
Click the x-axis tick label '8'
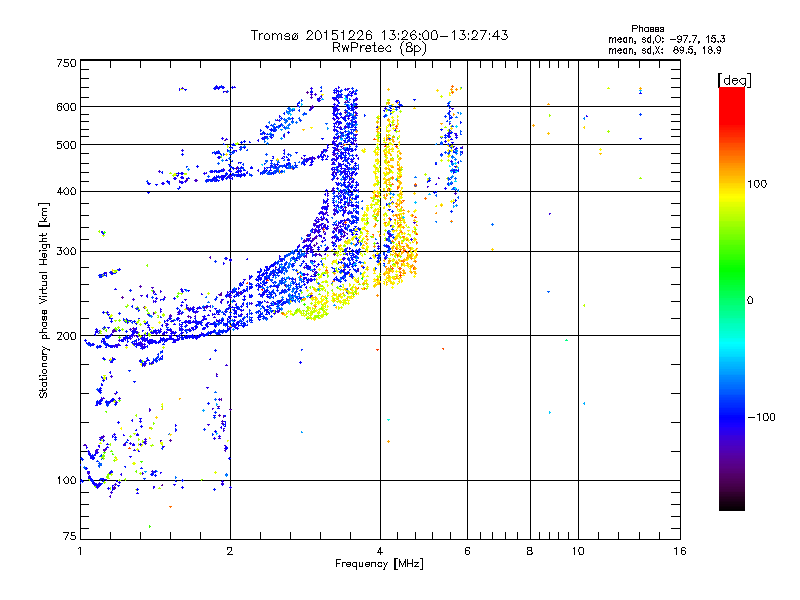click(530, 551)
